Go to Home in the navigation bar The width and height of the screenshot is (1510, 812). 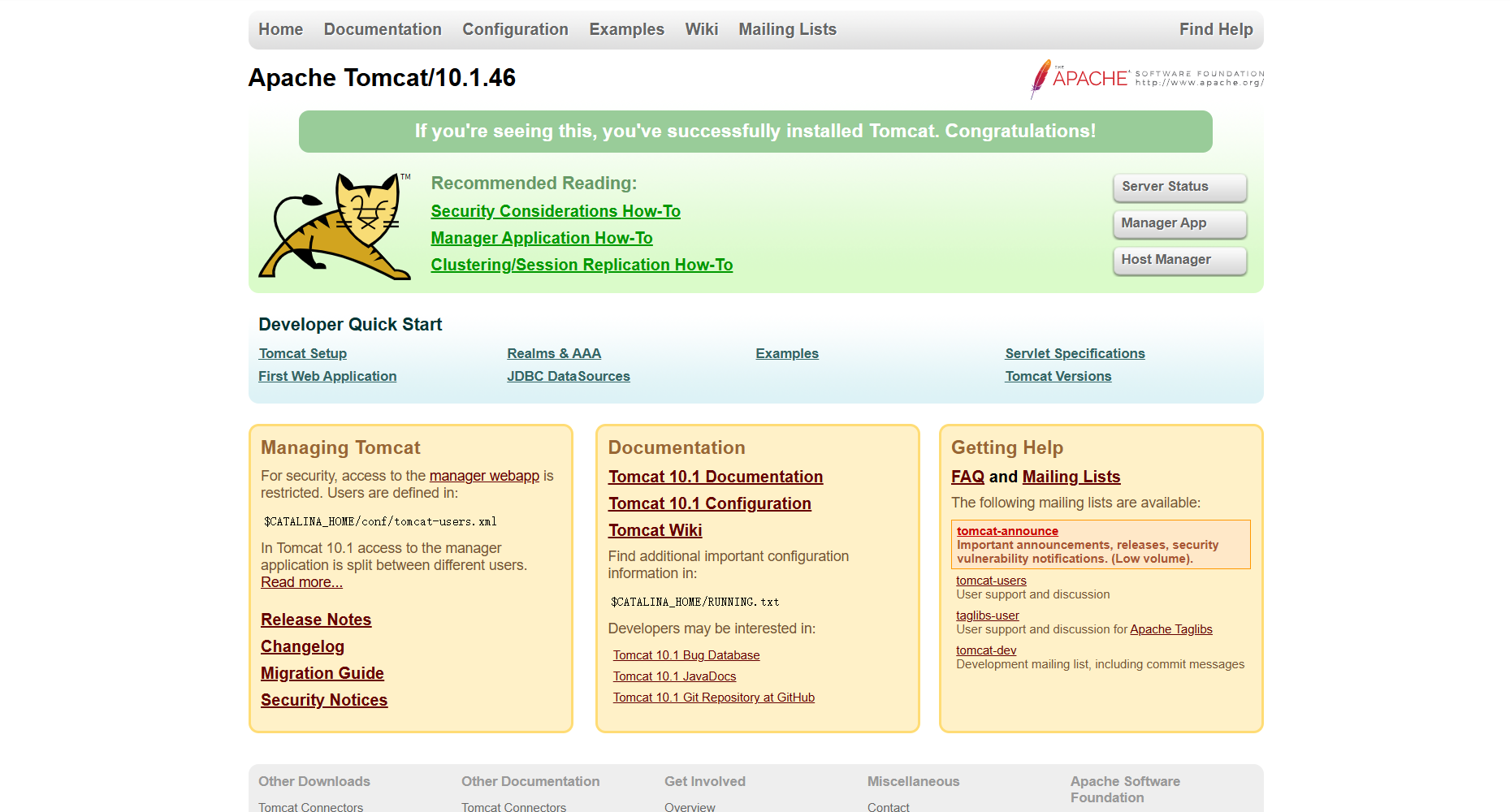click(280, 30)
